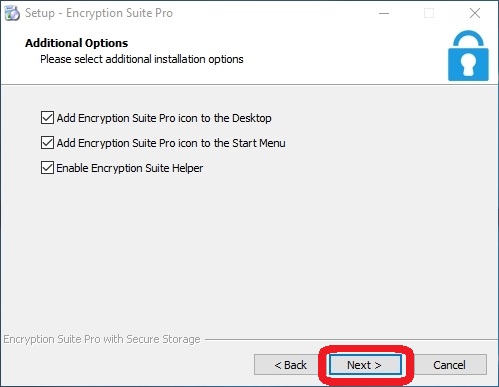This screenshot has height=387, width=499.
Task: Cancel the installation
Action: [x=449, y=365]
